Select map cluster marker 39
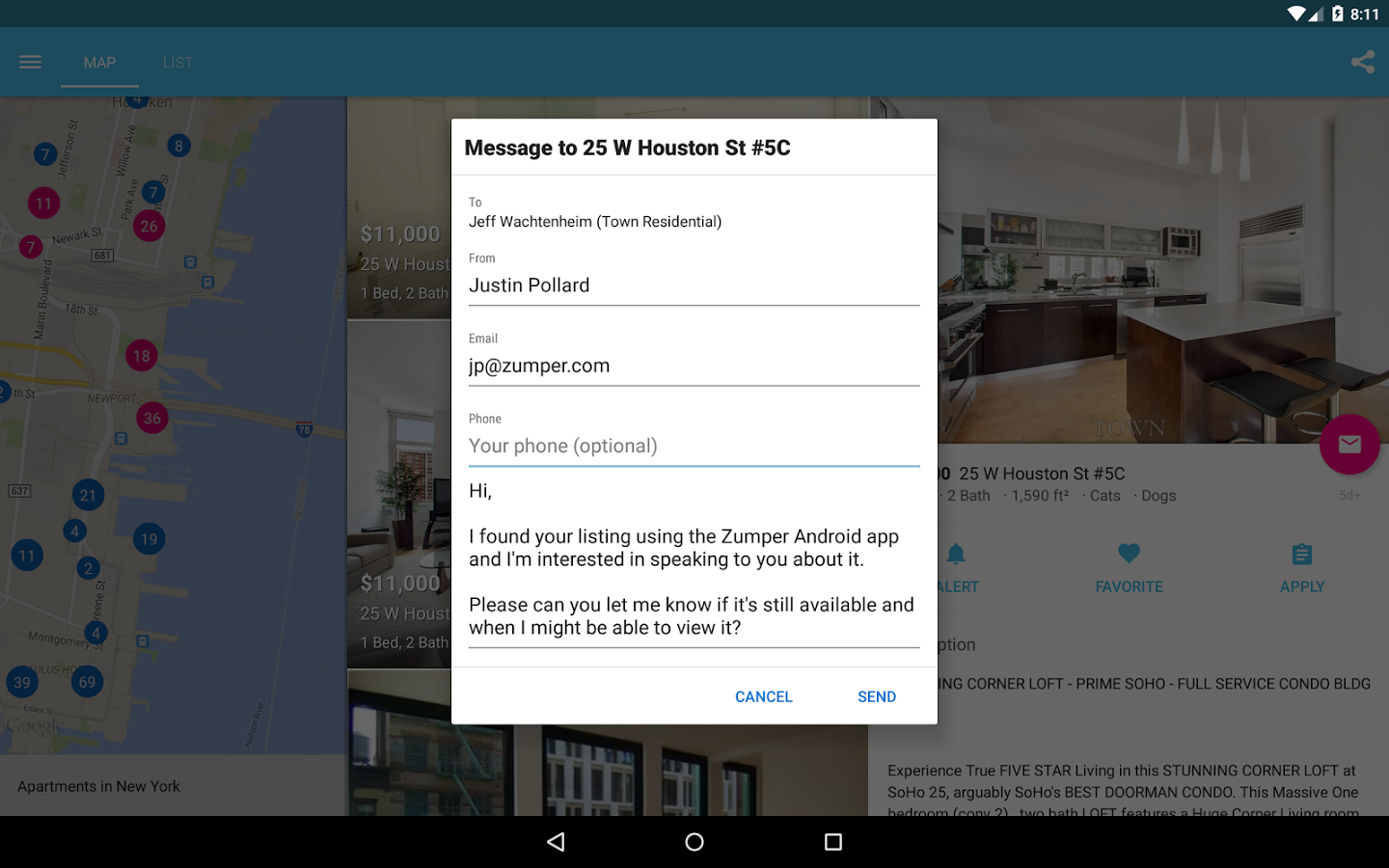 21,683
